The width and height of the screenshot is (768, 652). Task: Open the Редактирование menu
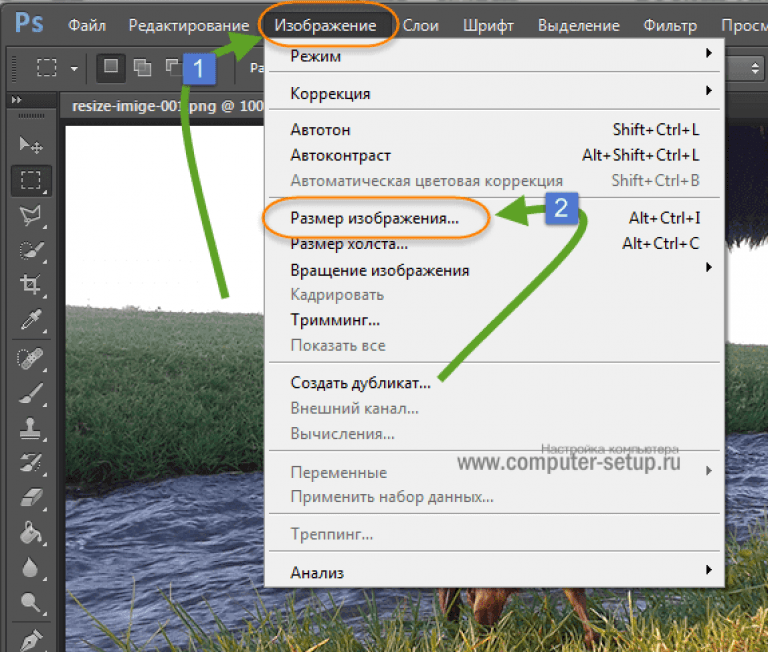[189, 25]
